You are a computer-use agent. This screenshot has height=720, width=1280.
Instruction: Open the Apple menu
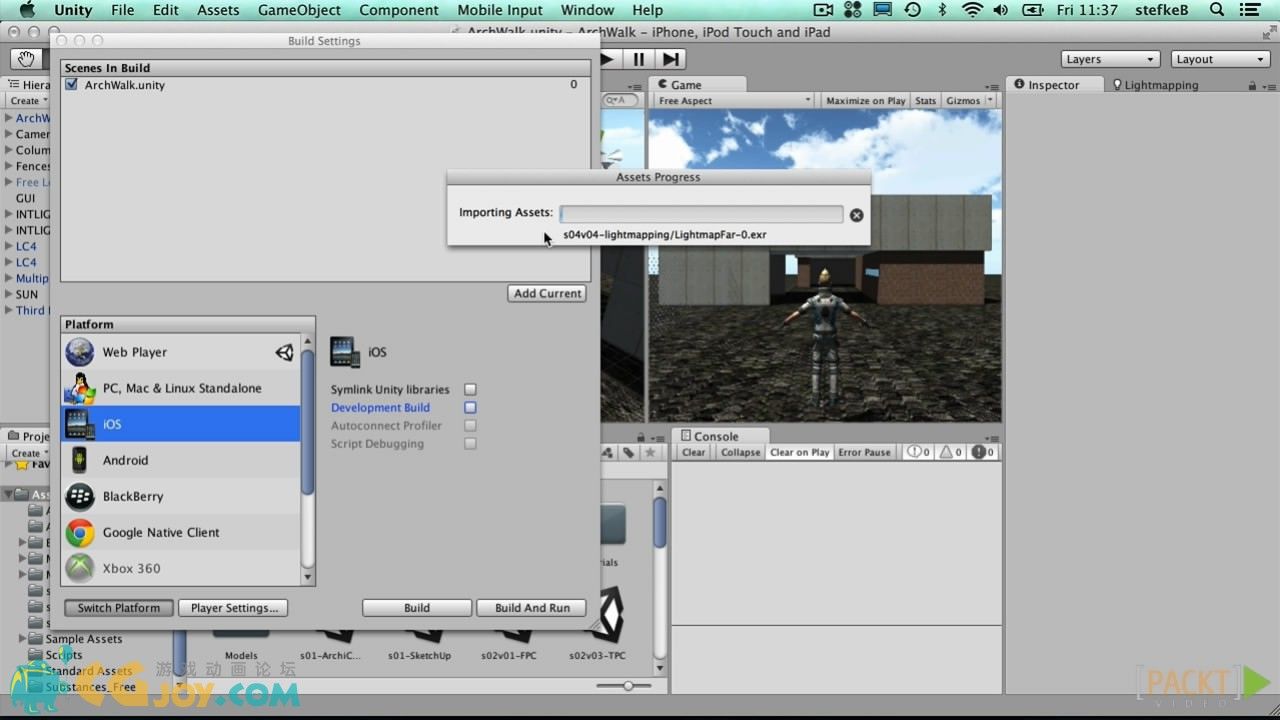click(27, 10)
